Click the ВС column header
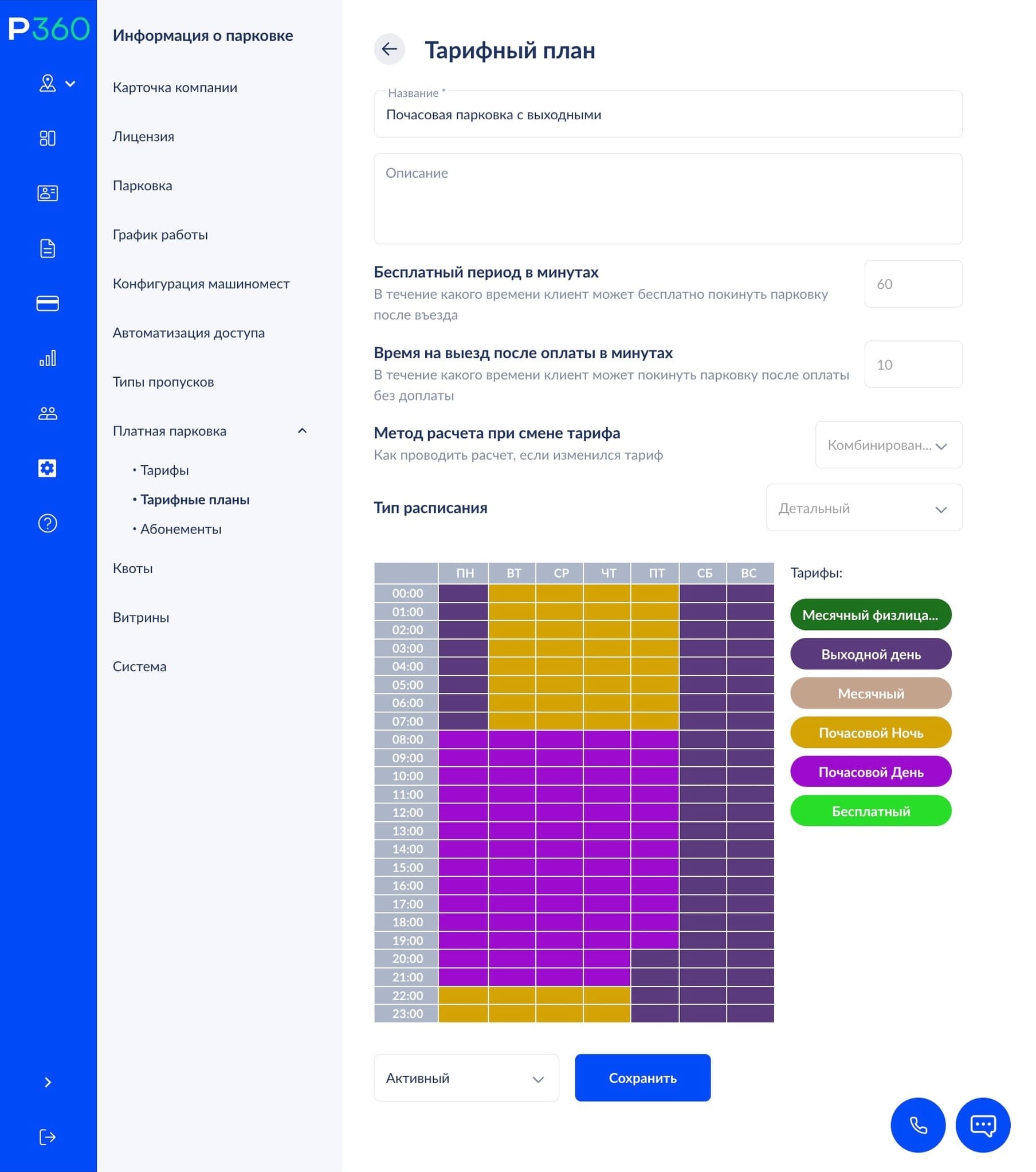The width and height of the screenshot is (1036, 1172). [751, 573]
